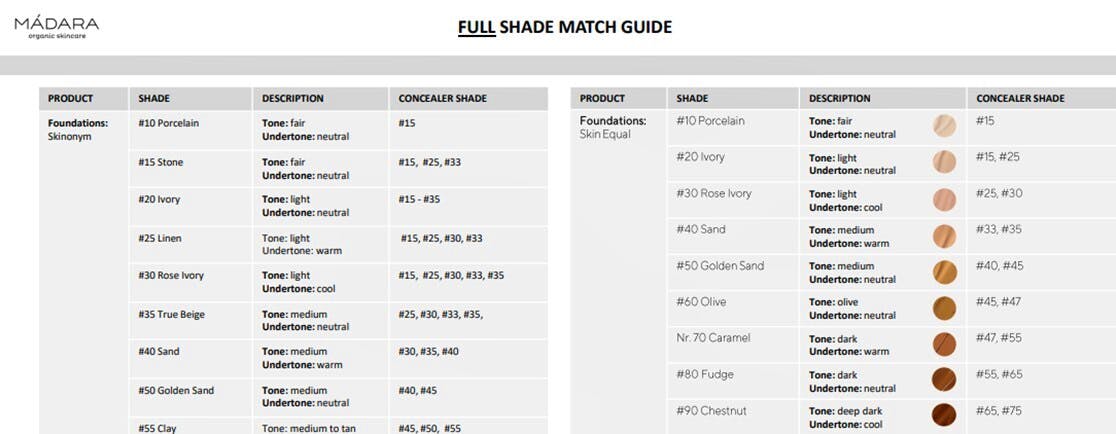
Task: Select the Nr. 70 Caramel swatch
Action: click(x=944, y=344)
